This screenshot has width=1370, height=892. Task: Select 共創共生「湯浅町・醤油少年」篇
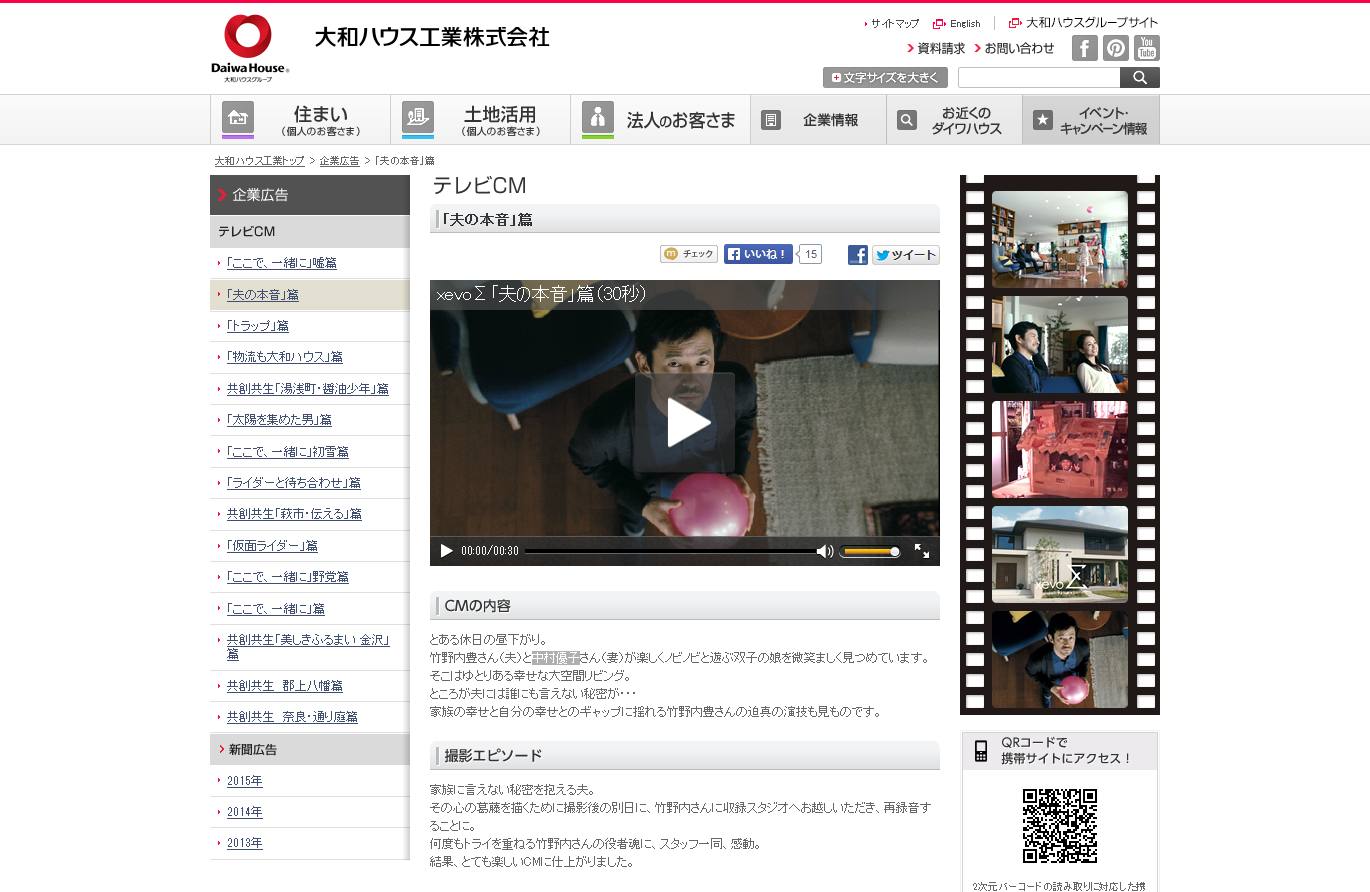click(307, 389)
